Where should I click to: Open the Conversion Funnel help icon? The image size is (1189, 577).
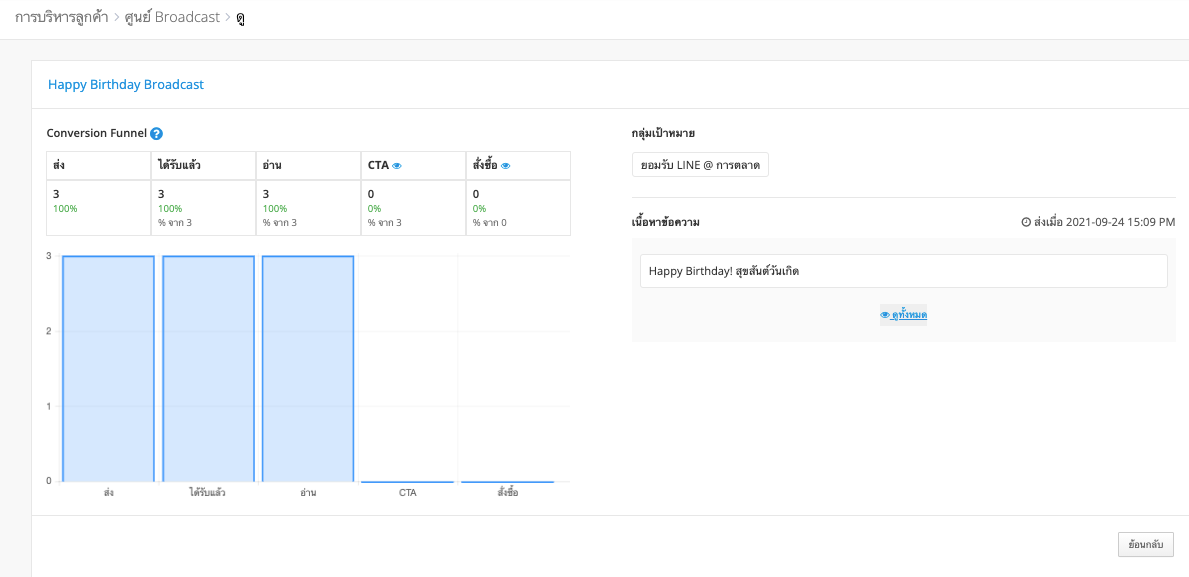point(156,134)
